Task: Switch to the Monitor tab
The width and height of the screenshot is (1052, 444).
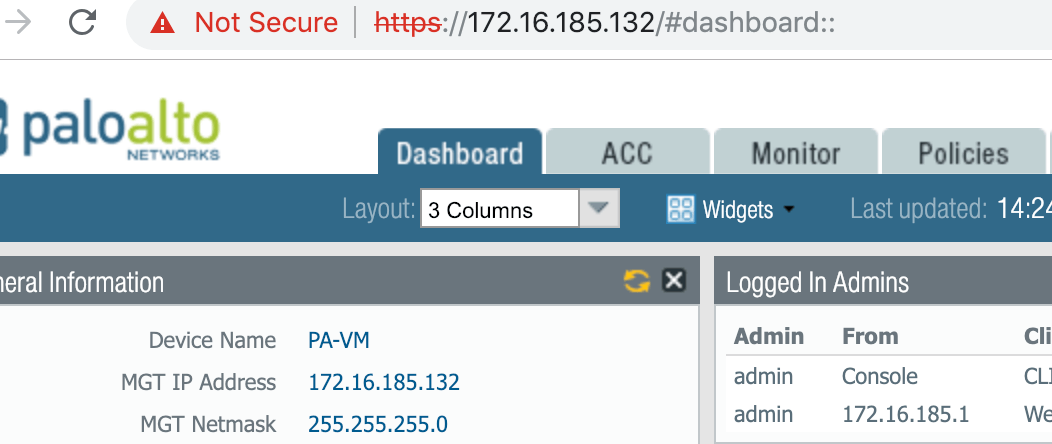Action: pyautogui.click(x=796, y=152)
